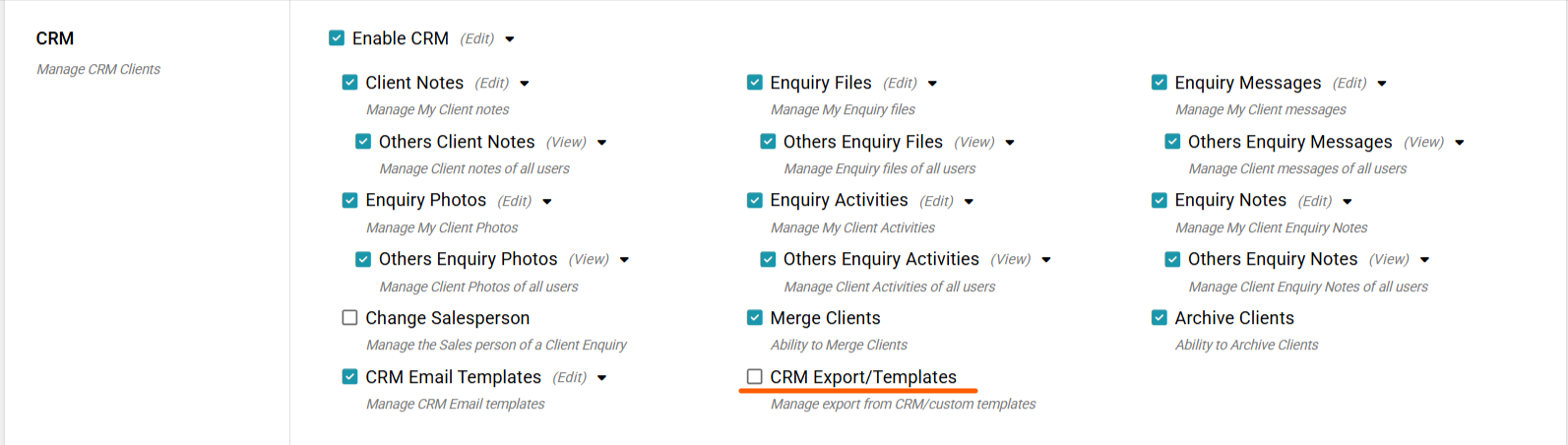The height and width of the screenshot is (445, 1568).
Task: Open Enable CRM (Edit) dropdown arrow
Action: (510, 39)
